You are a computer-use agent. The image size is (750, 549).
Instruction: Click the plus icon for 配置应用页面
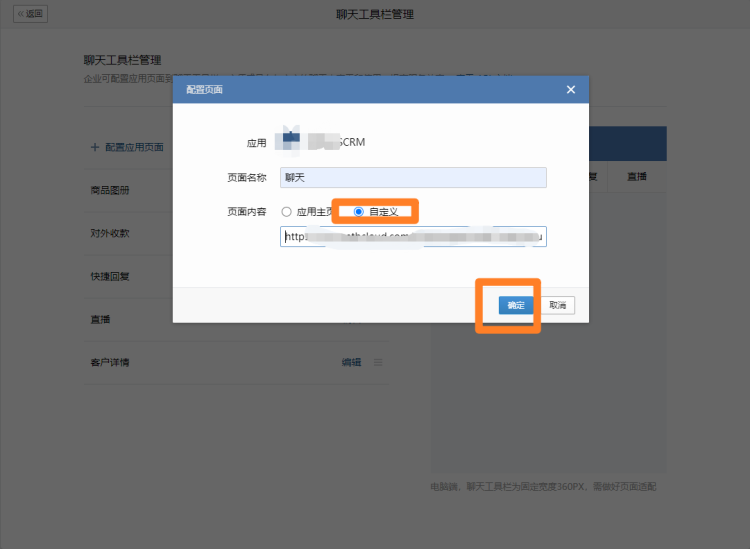tap(95, 147)
